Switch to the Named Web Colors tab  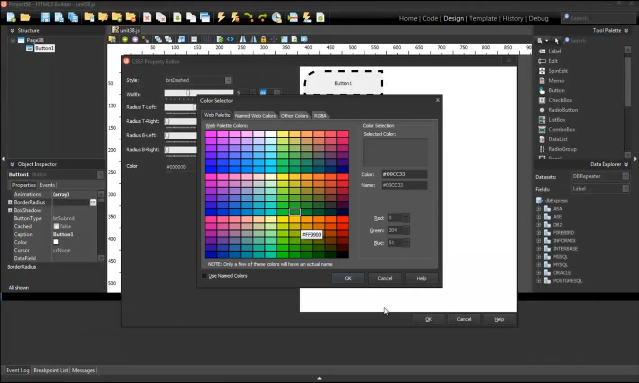pyautogui.click(x=255, y=116)
